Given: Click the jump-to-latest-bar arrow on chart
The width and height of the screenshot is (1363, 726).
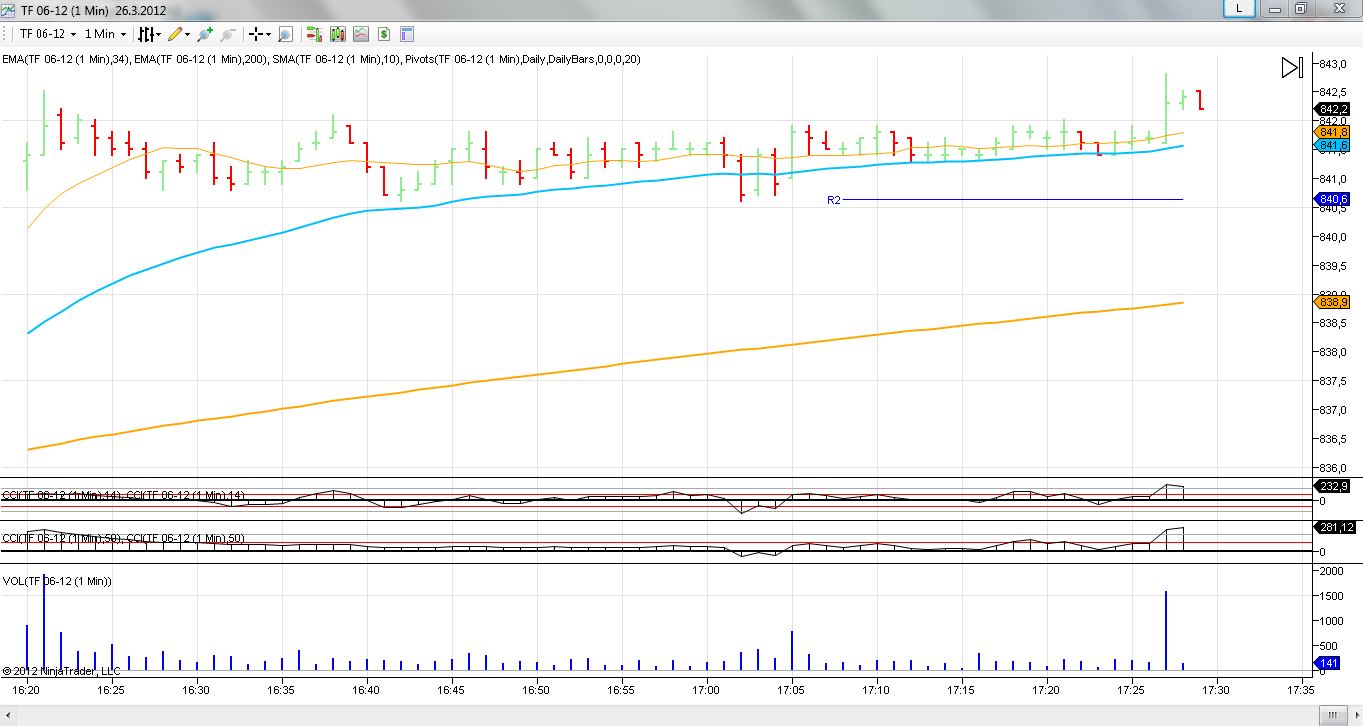Looking at the screenshot, I should (x=1292, y=68).
